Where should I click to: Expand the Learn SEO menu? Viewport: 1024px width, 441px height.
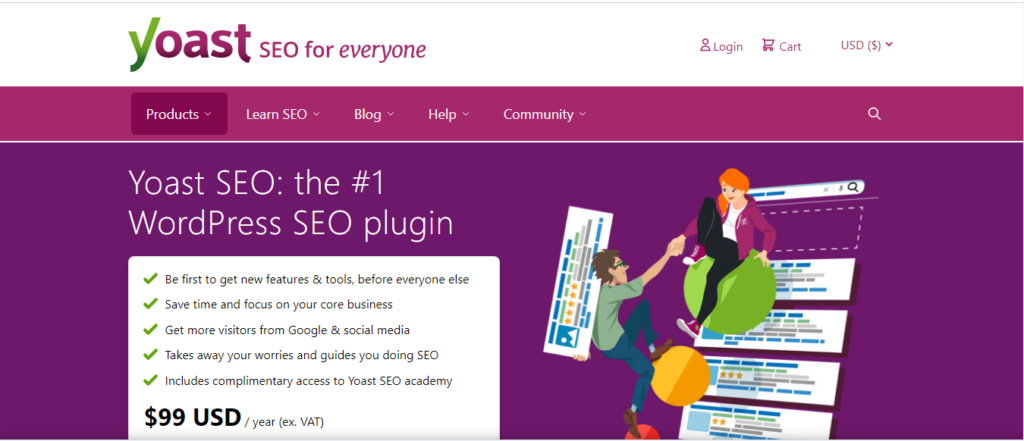283,114
